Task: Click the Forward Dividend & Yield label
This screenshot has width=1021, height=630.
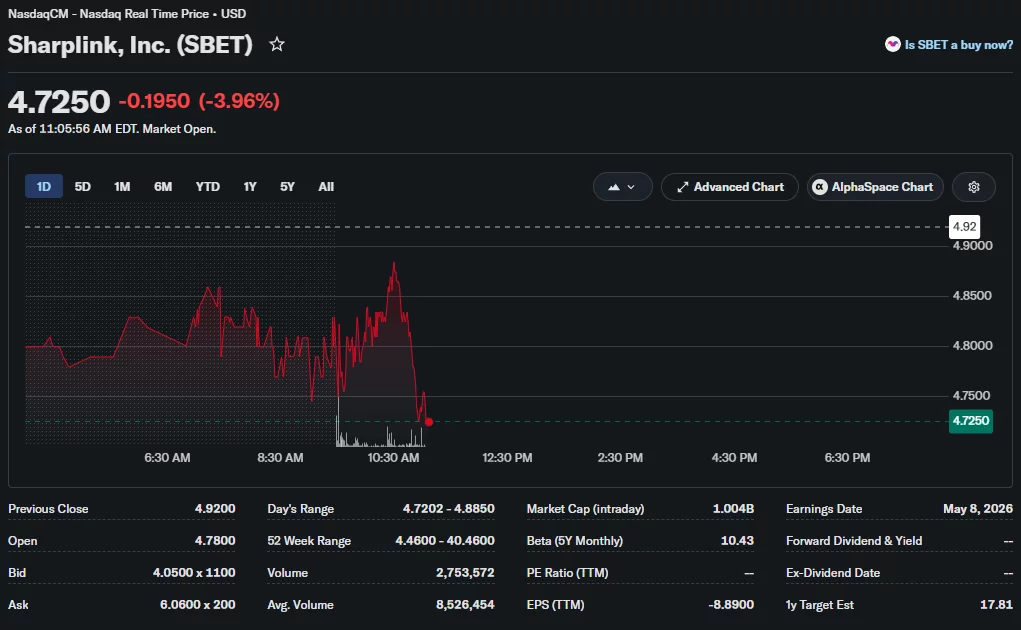Action: (x=854, y=541)
